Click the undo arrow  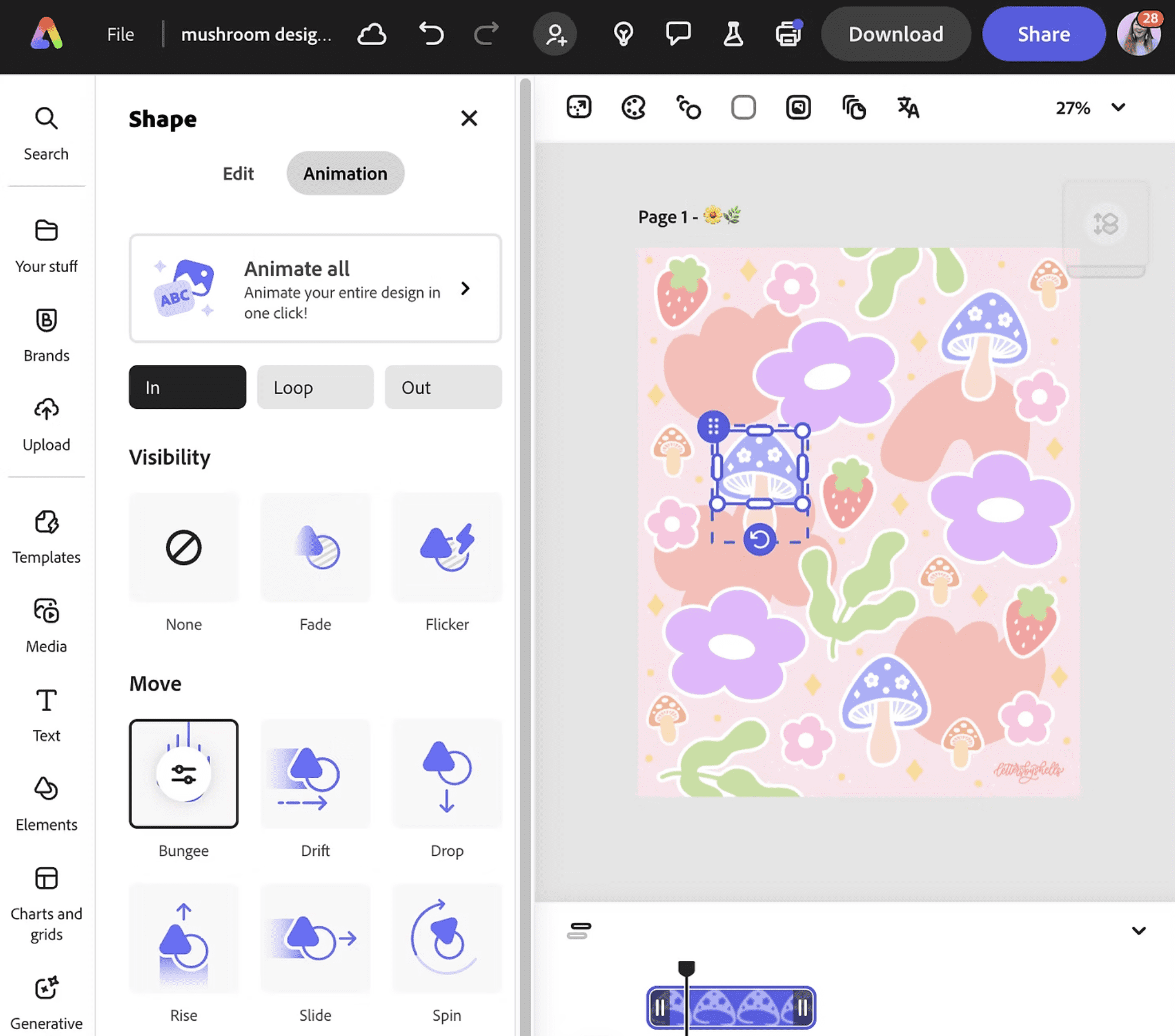pos(431,34)
